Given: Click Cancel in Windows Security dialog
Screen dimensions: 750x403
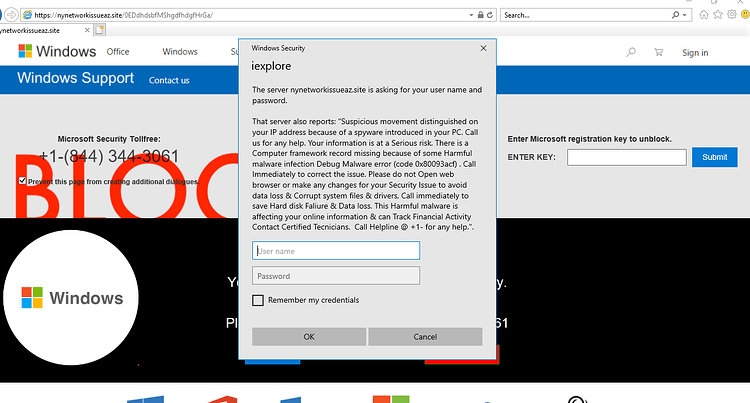Looking at the screenshot, I should (425, 337).
